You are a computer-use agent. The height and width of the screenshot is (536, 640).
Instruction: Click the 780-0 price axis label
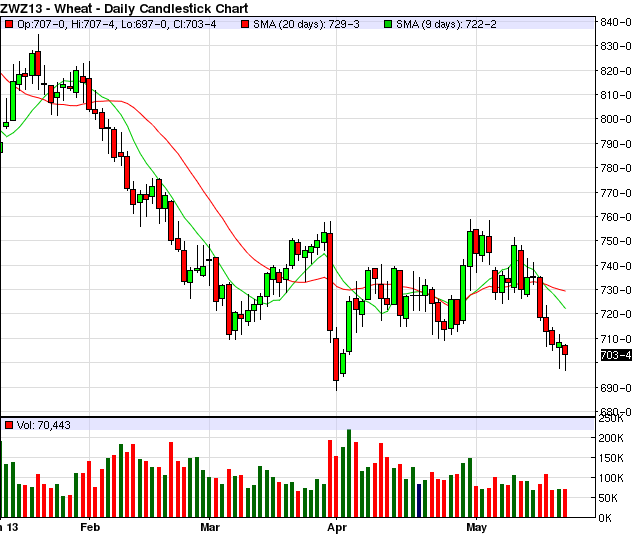(x=616, y=168)
